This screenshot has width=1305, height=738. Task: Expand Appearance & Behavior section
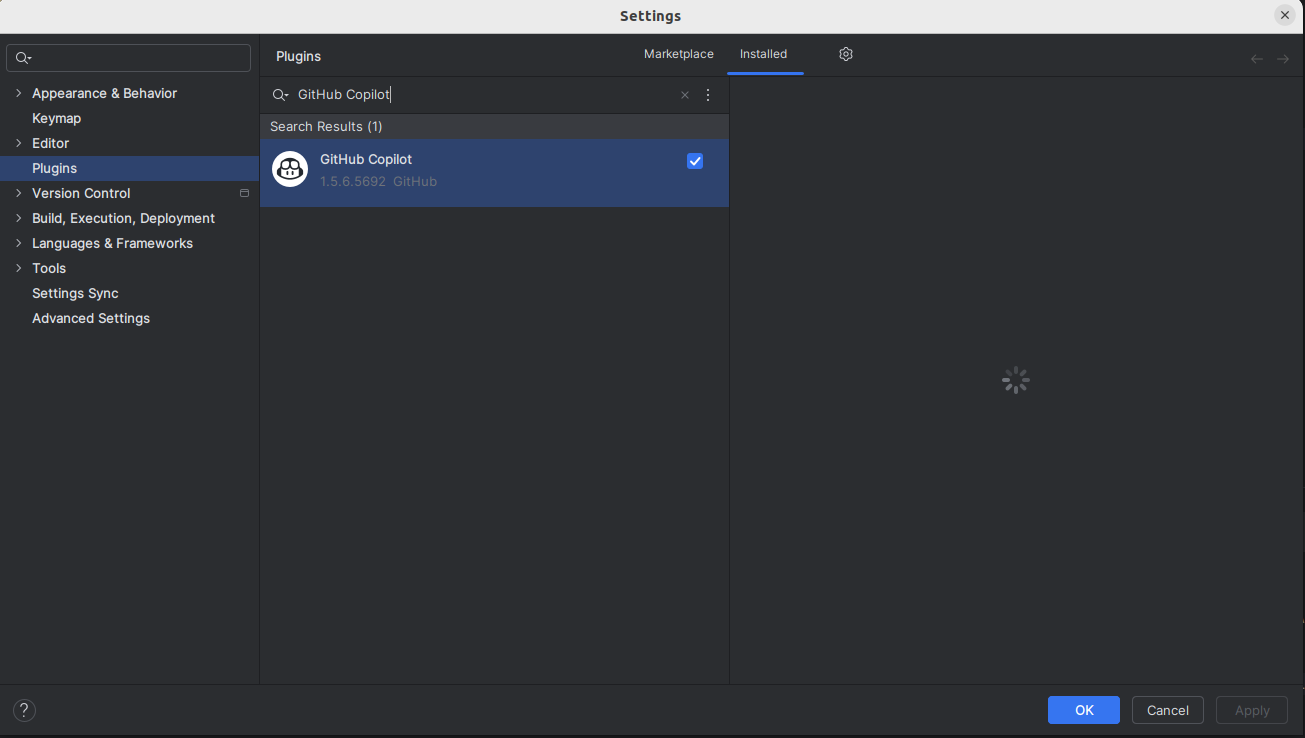pos(18,93)
